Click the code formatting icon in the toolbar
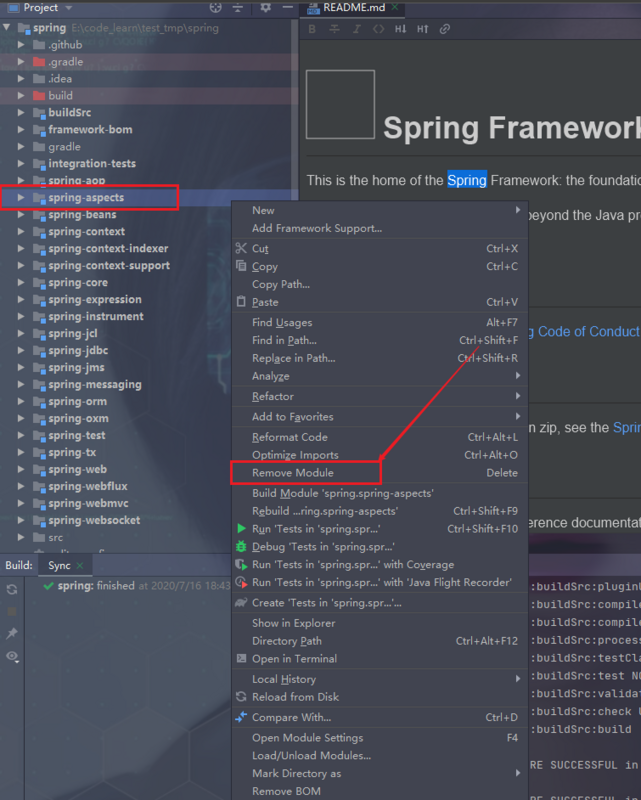This screenshot has width=641, height=800. coord(378,29)
